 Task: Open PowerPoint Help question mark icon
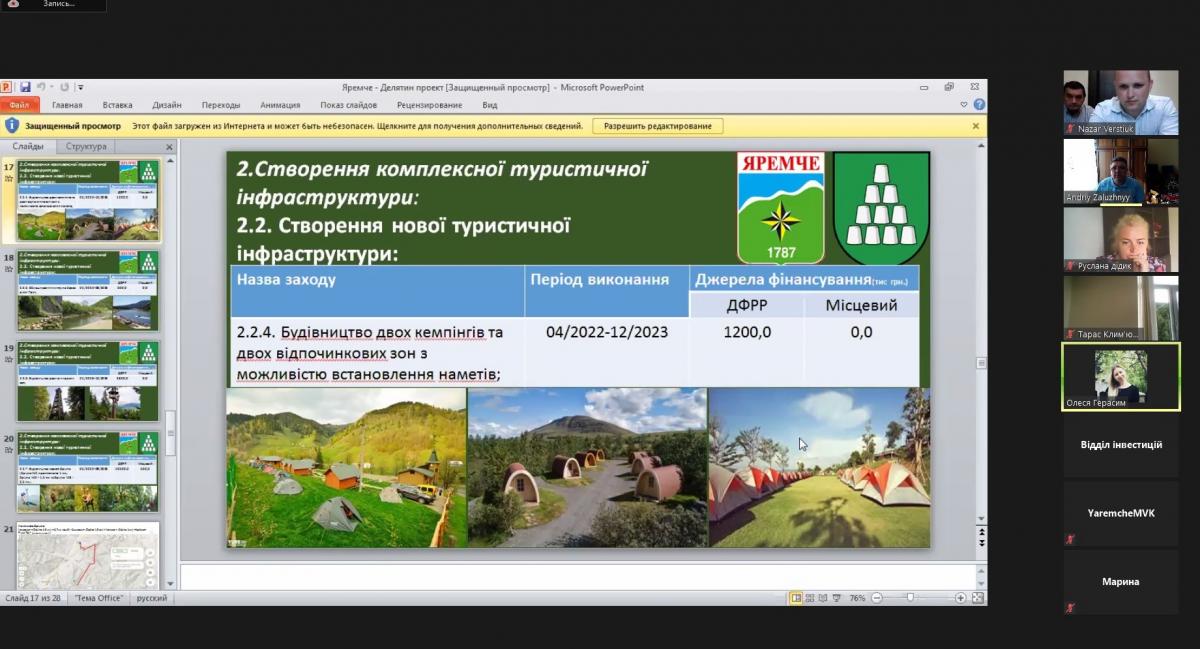[x=979, y=105]
